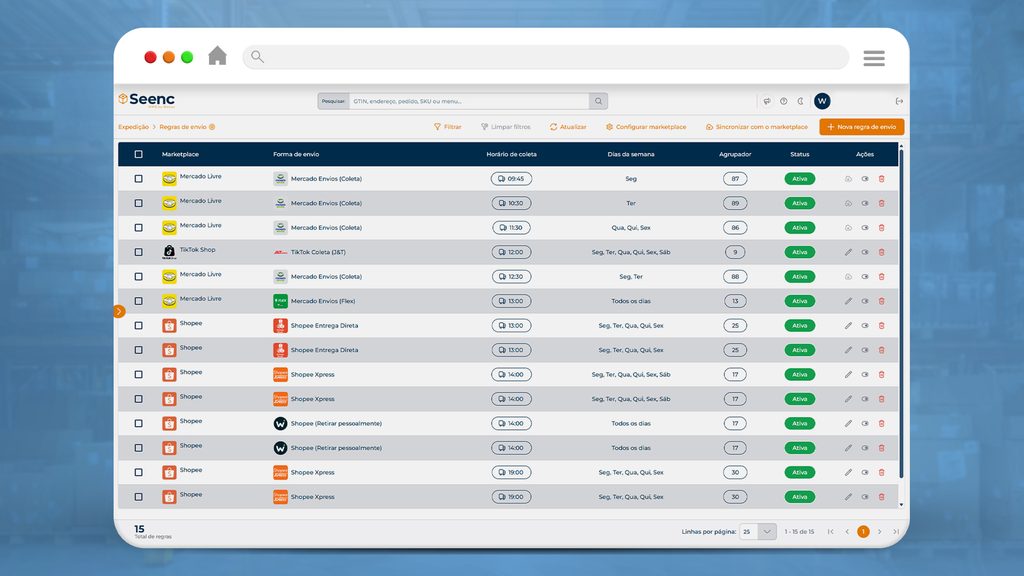The width and height of the screenshot is (1024, 576).
Task: Edit the Mercado Envios (Flex) rule
Action: coord(848,301)
